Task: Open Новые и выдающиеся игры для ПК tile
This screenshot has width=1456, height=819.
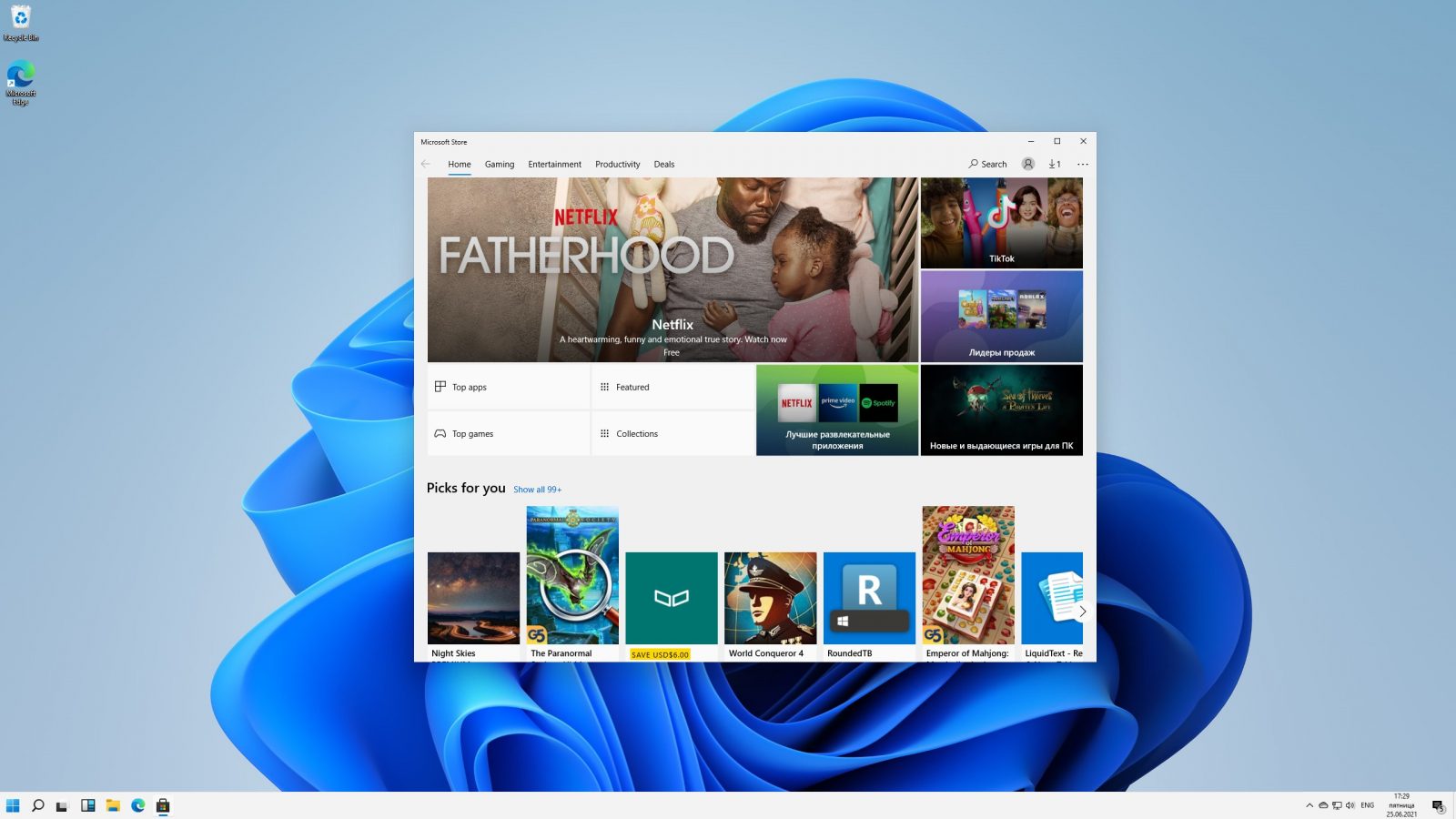Action: tap(1002, 410)
